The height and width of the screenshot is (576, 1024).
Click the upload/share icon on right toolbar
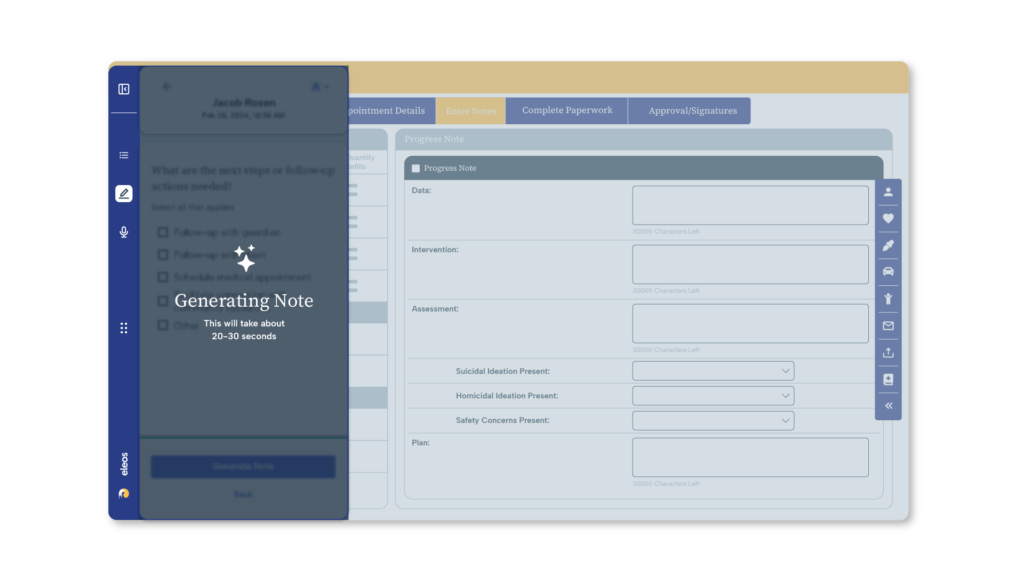pyautogui.click(x=888, y=352)
